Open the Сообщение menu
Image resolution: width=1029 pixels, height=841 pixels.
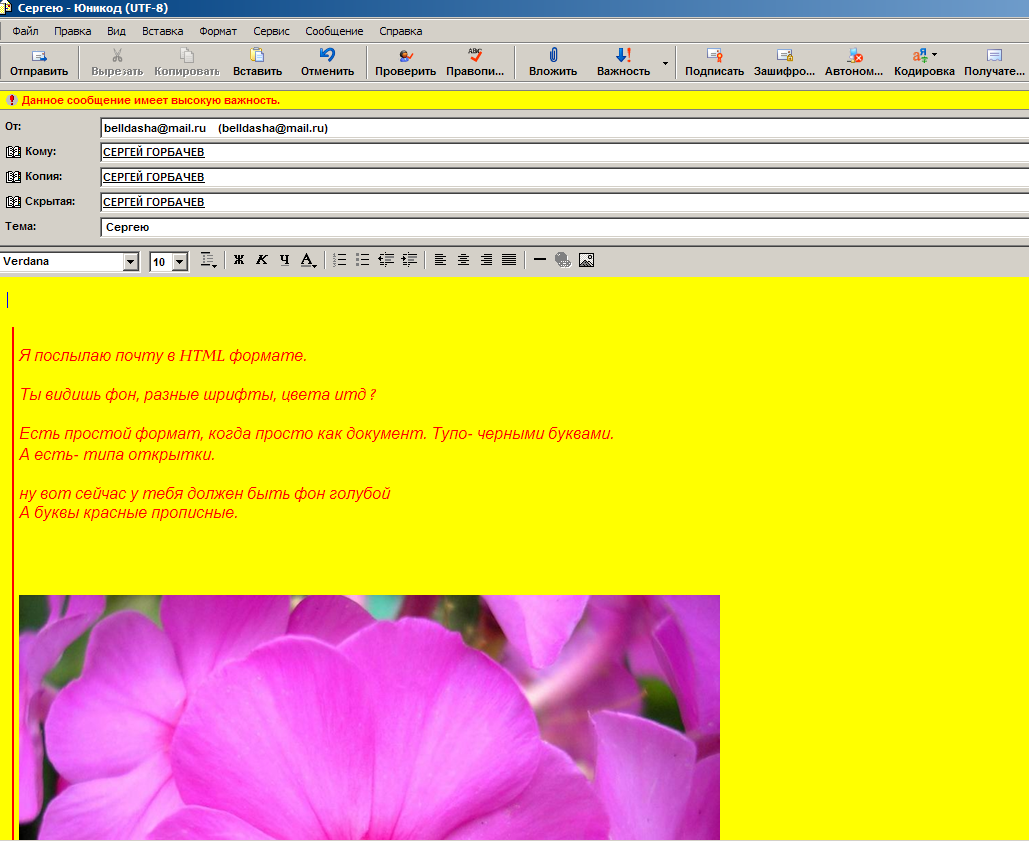(334, 31)
